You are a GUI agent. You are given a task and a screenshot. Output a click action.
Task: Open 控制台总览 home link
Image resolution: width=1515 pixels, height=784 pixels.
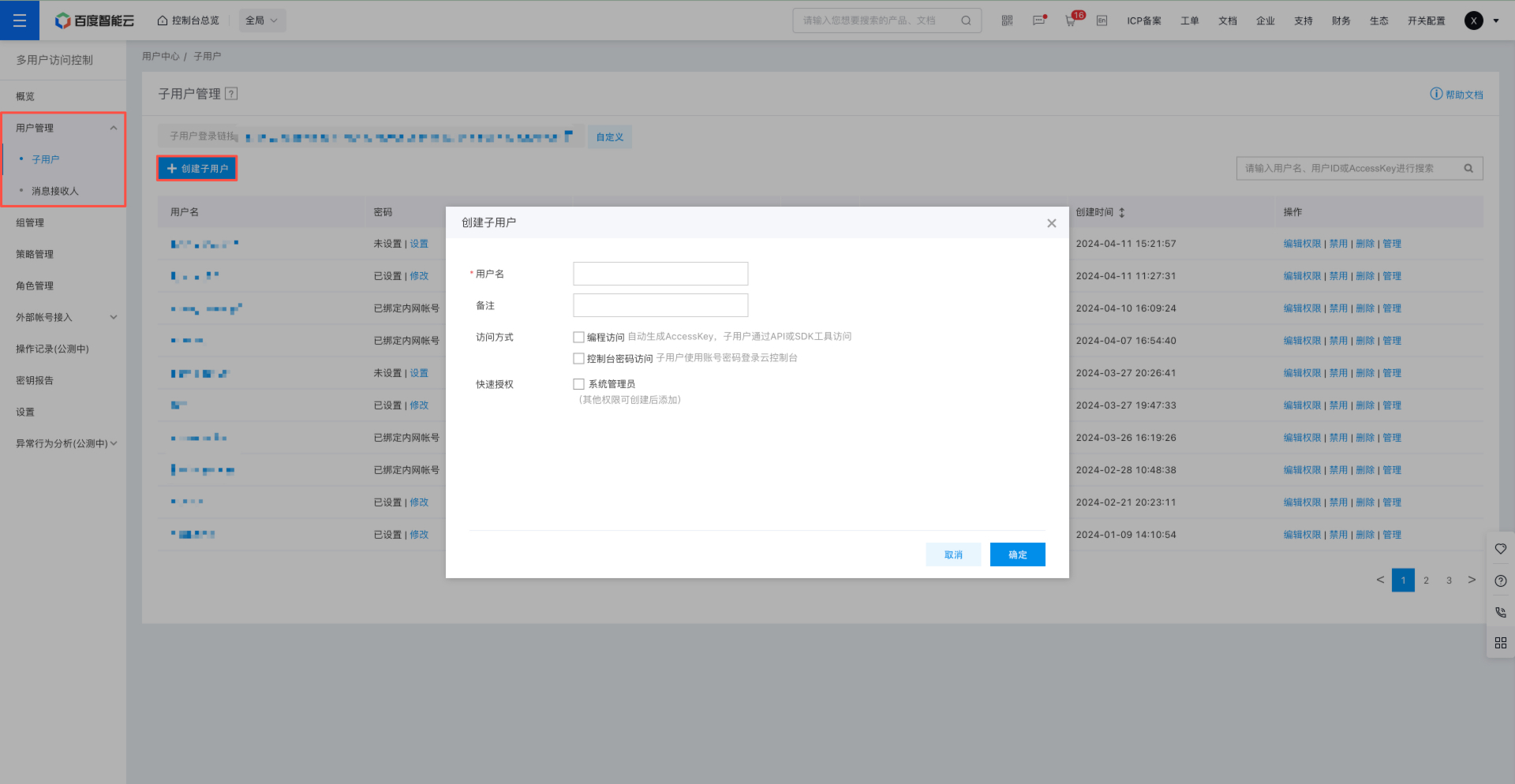(x=189, y=21)
